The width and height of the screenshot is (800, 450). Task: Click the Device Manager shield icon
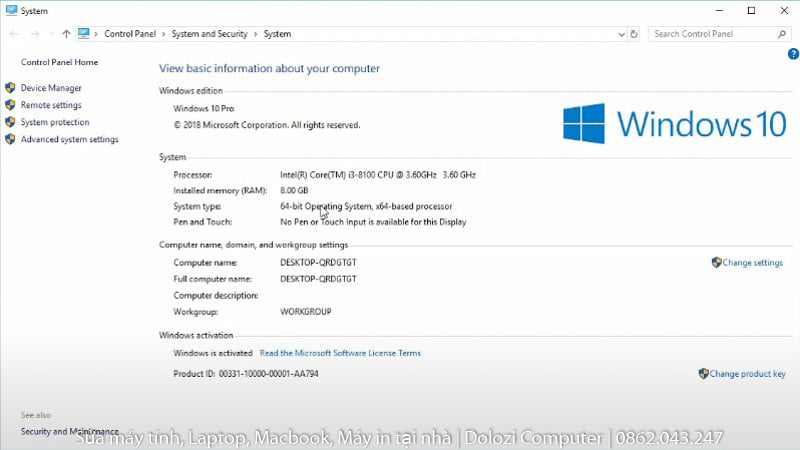click(x=11, y=88)
